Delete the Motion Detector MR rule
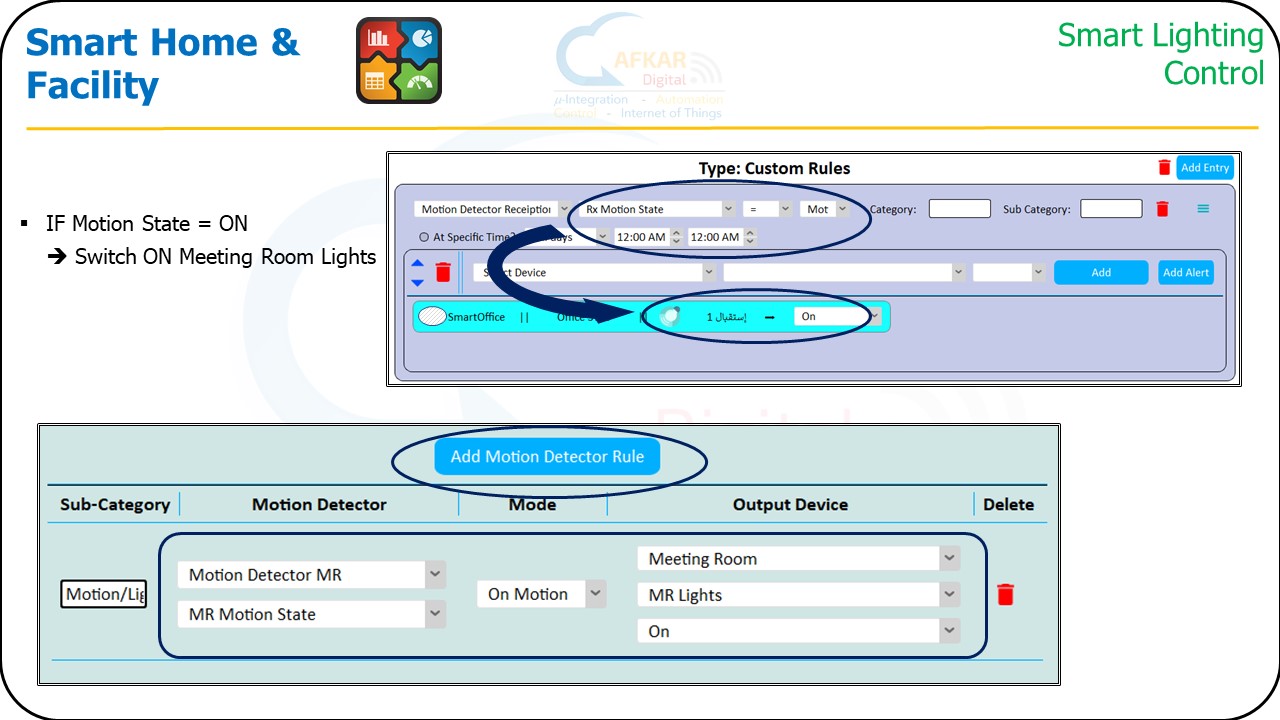The width and height of the screenshot is (1280, 720). click(1005, 595)
